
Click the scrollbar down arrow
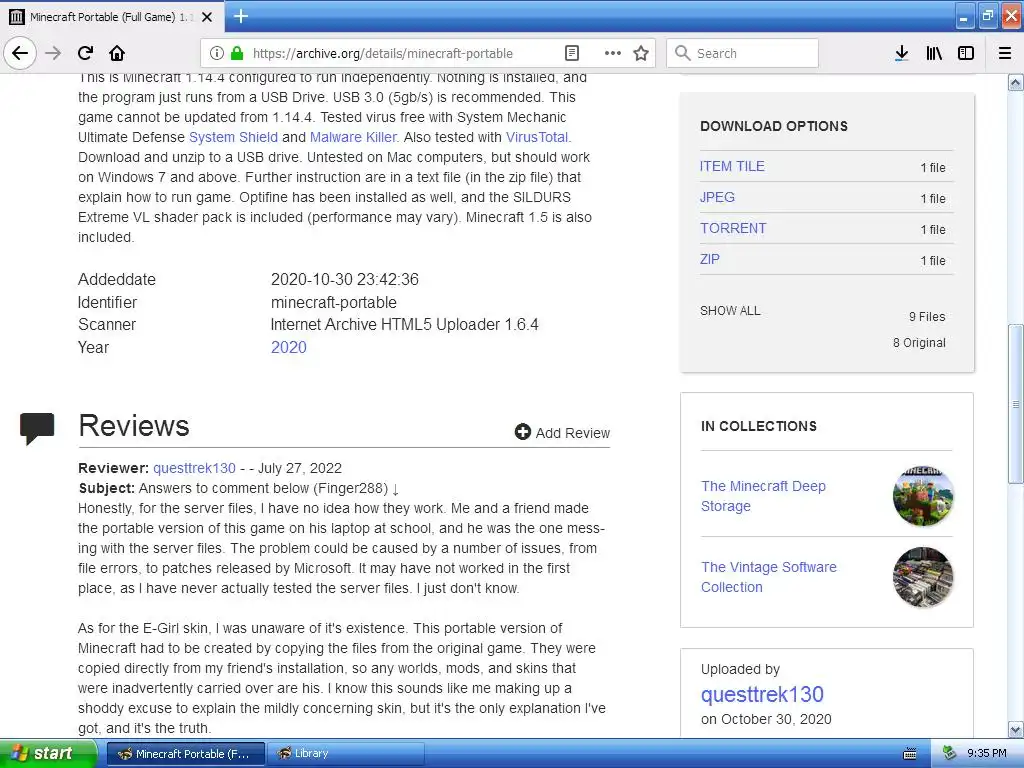point(1016,729)
